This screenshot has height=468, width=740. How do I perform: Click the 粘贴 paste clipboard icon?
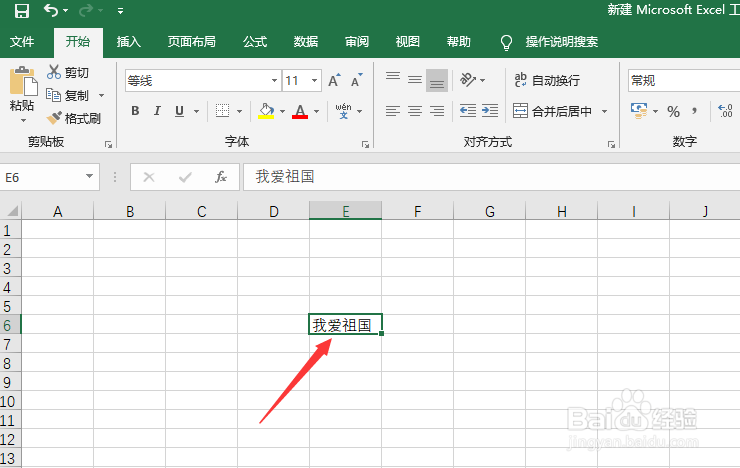(x=23, y=81)
